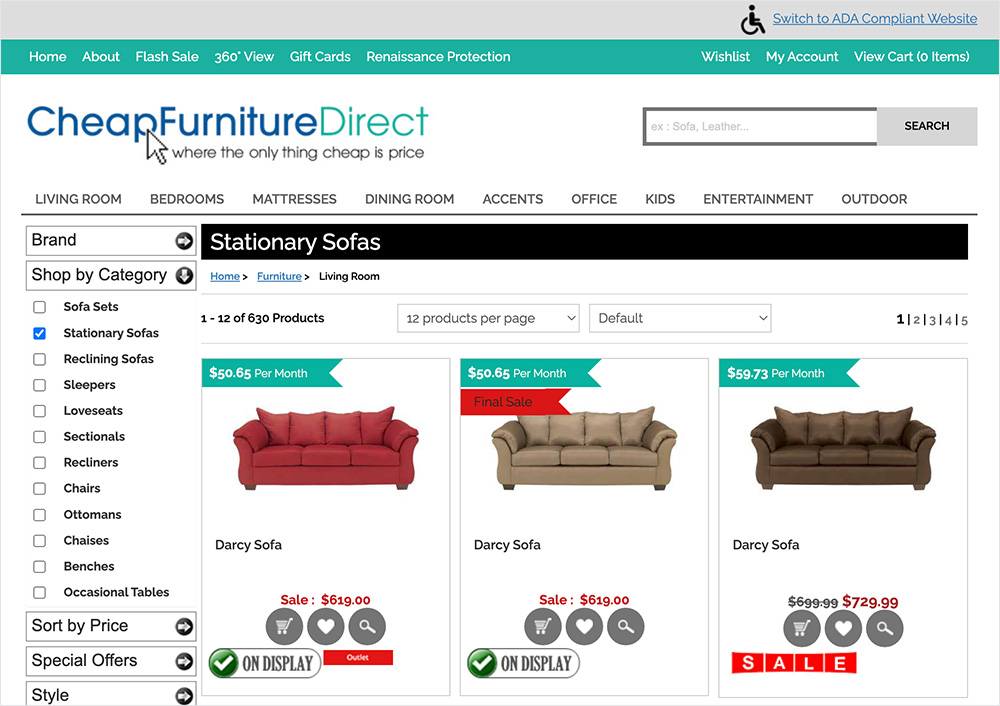Wishlist heart for brown Darcy Sofa
1000x706 pixels.
(x=843, y=628)
